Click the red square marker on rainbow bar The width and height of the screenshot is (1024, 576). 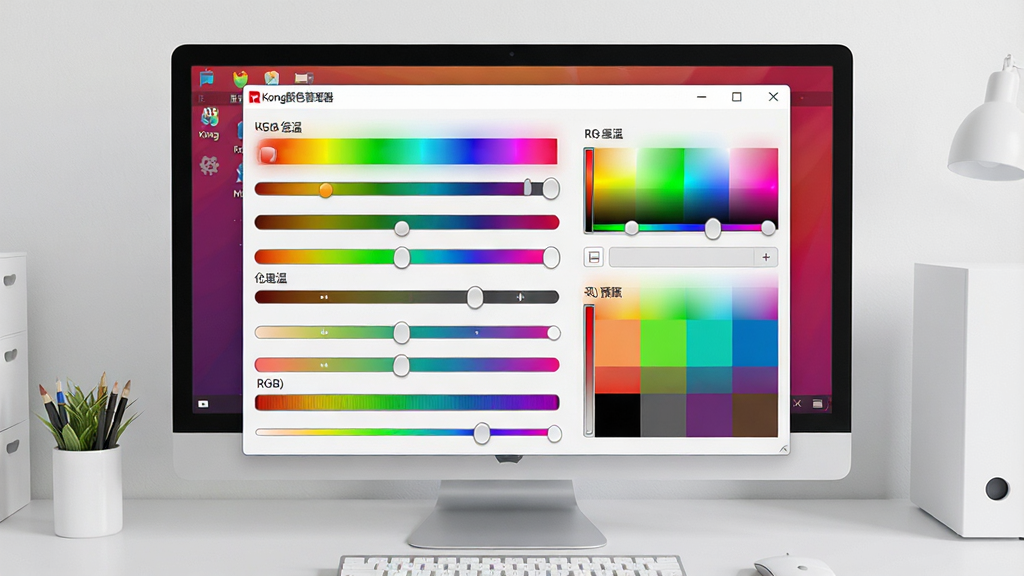[x=268, y=154]
